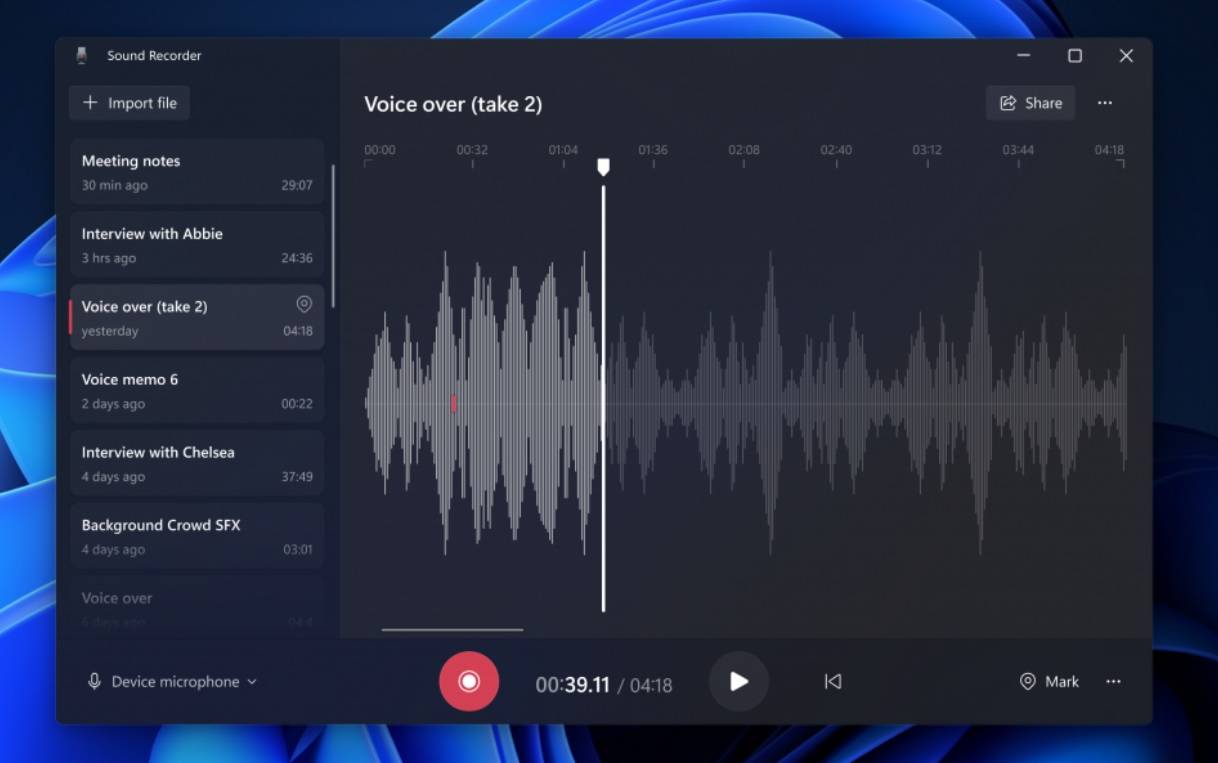The image size is (1218, 763).
Task: Select the Meeting notes recording
Action: (x=197, y=171)
